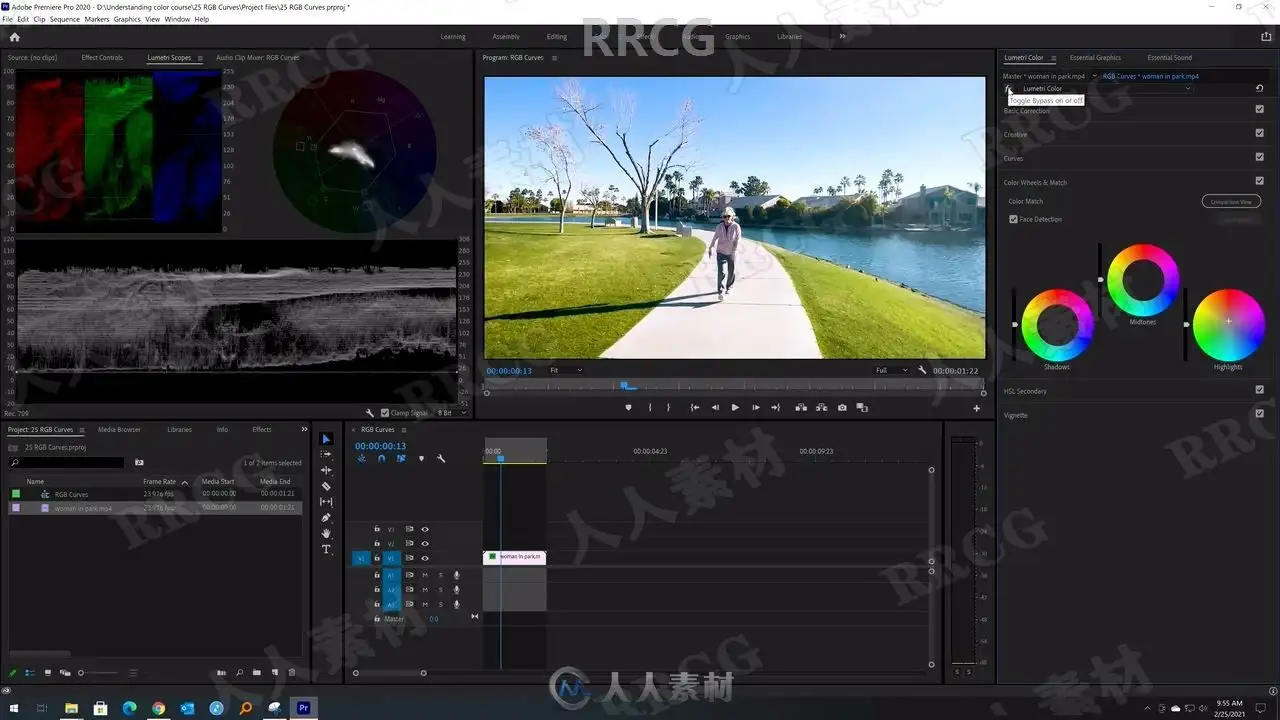Toggle the Face Detection checkbox
The image size is (1280, 720).
point(1013,219)
